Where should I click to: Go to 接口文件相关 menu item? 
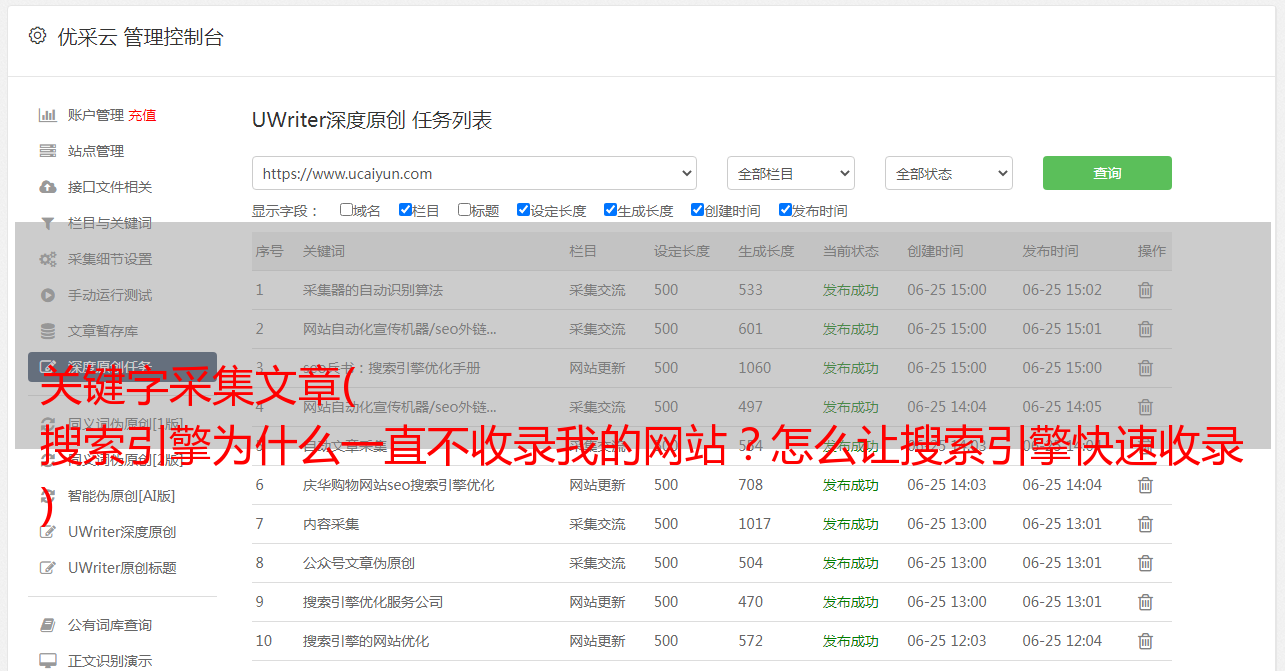(110, 187)
